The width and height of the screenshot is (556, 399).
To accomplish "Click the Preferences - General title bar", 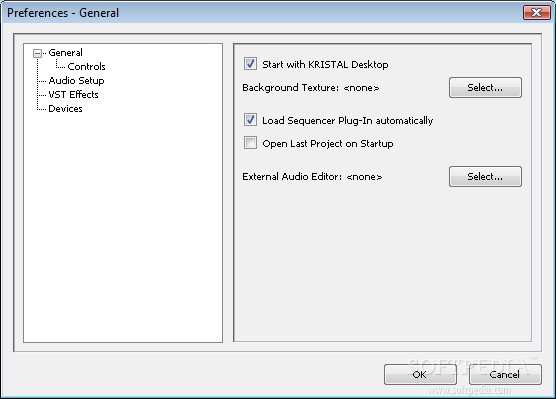I will click(x=262, y=13).
